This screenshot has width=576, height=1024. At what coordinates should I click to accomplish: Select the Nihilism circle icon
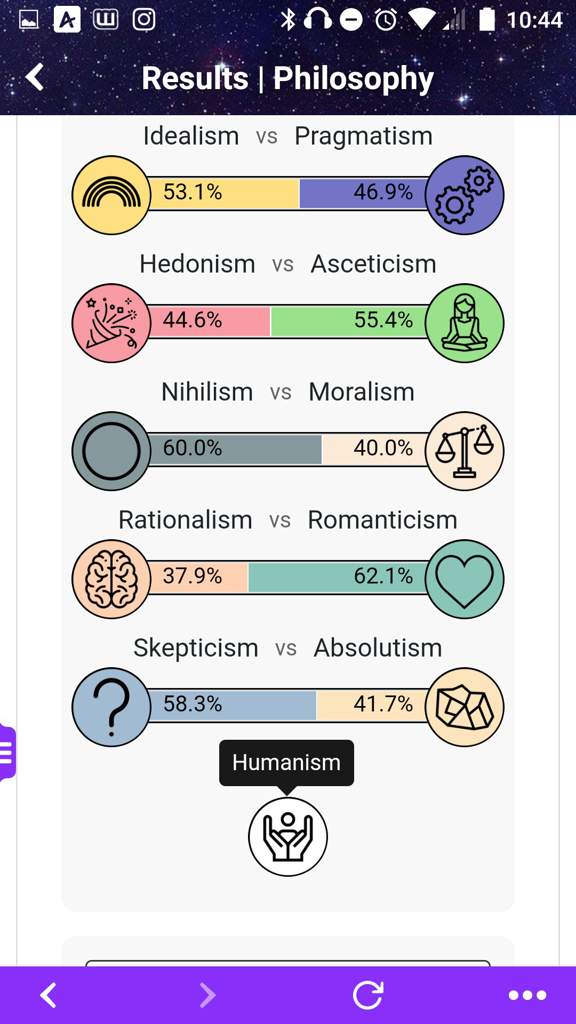112,451
